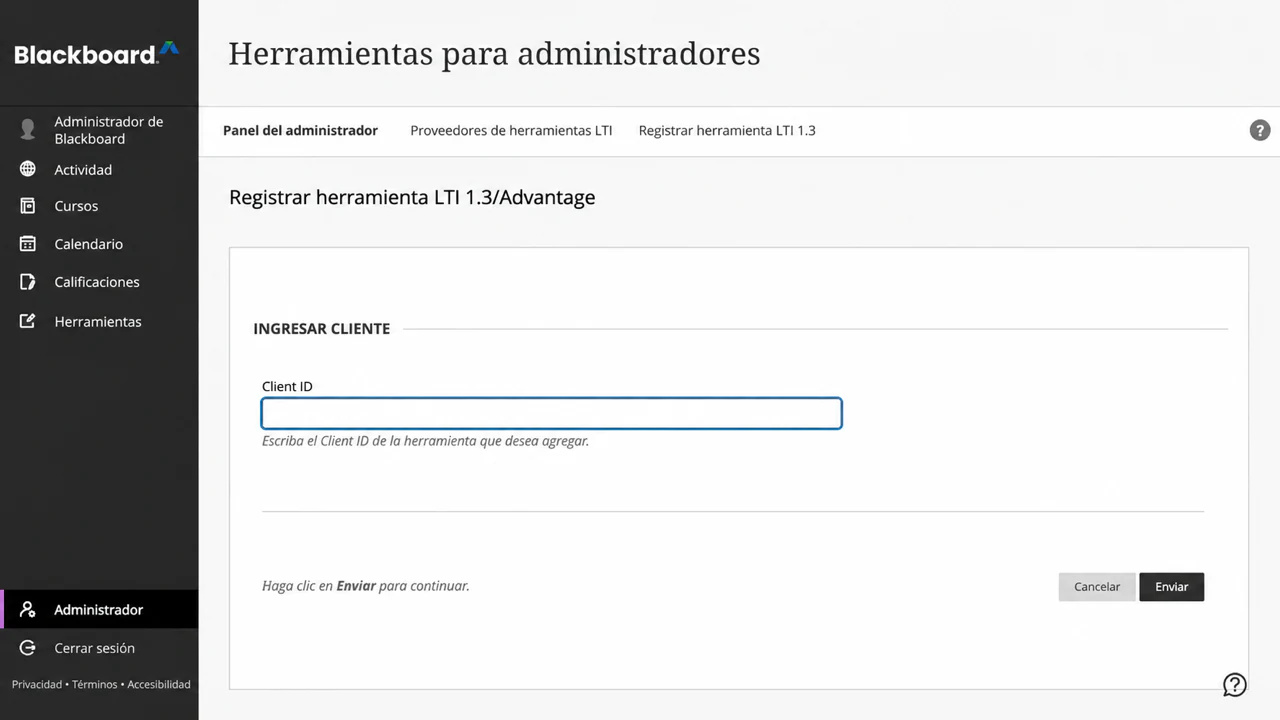The width and height of the screenshot is (1280, 720).
Task: Open Herramientas from the sidebar
Action: [99, 321]
